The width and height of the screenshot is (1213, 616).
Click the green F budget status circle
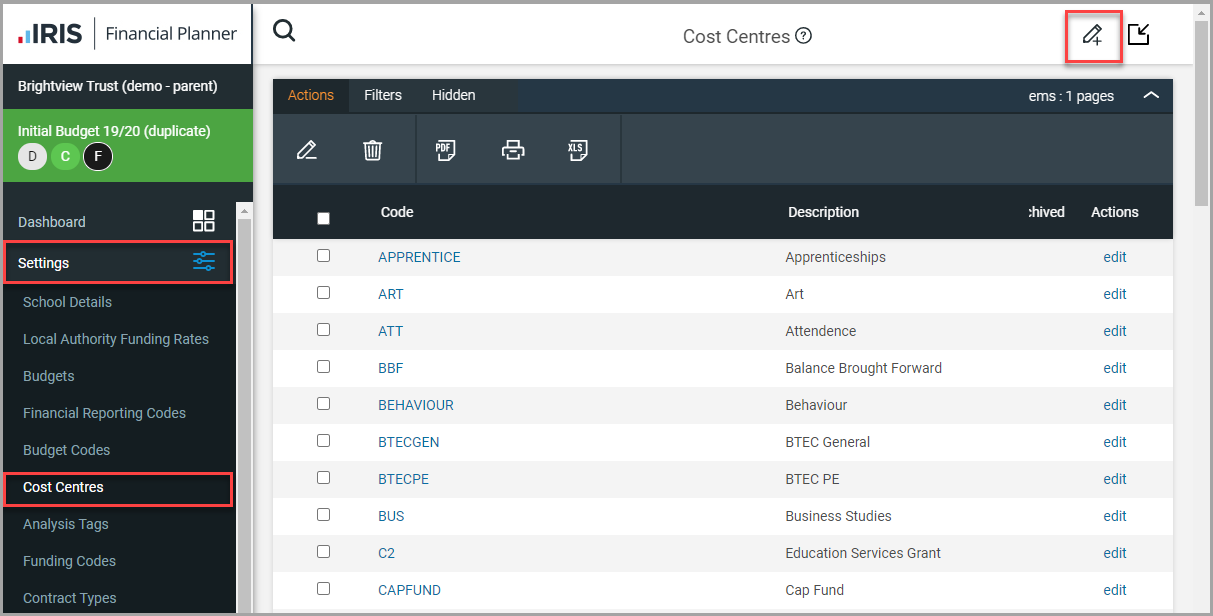click(97, 157)
